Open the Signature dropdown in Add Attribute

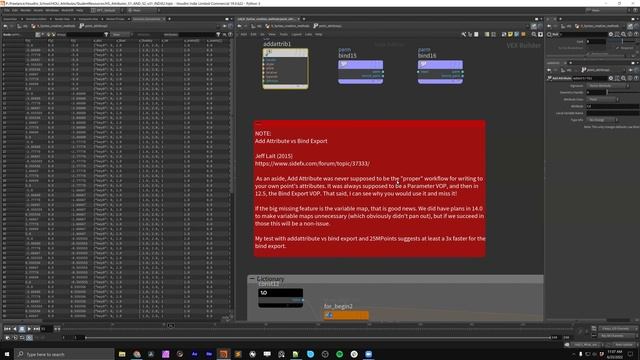point(608,86)
